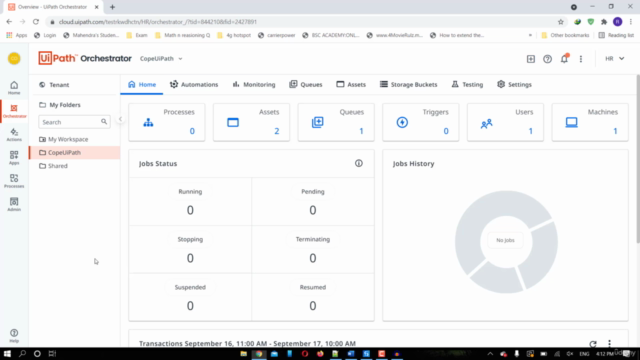640x360 pixels.
Task: Open the notifications bell
Action: [x=564, y=59]
